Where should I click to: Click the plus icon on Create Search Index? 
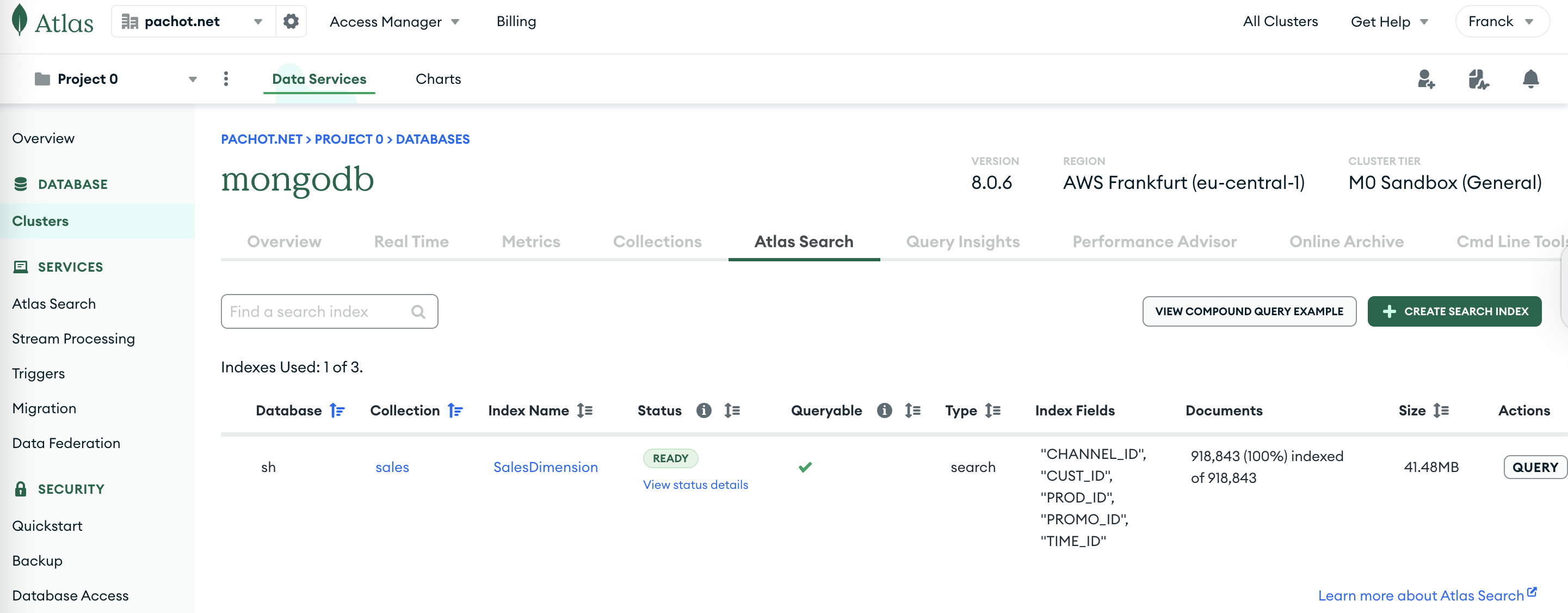[x=1389, y=311]
